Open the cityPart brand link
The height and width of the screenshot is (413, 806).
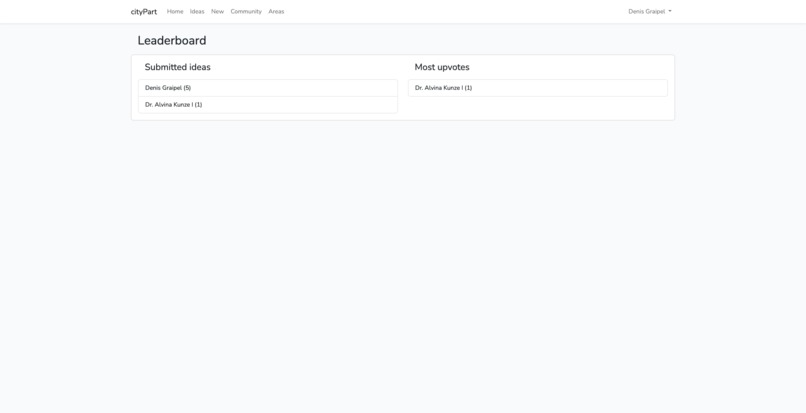tap(143, 11)
